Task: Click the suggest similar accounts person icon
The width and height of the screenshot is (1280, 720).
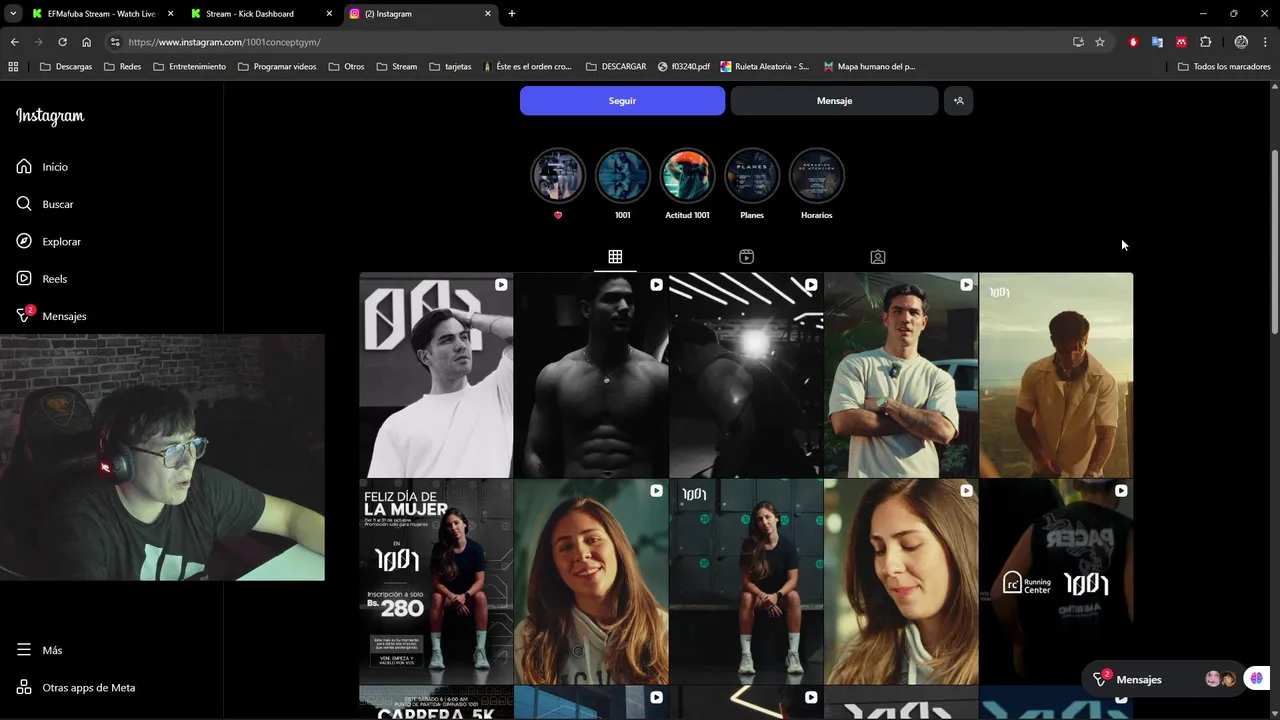Action: coord(958,101)
